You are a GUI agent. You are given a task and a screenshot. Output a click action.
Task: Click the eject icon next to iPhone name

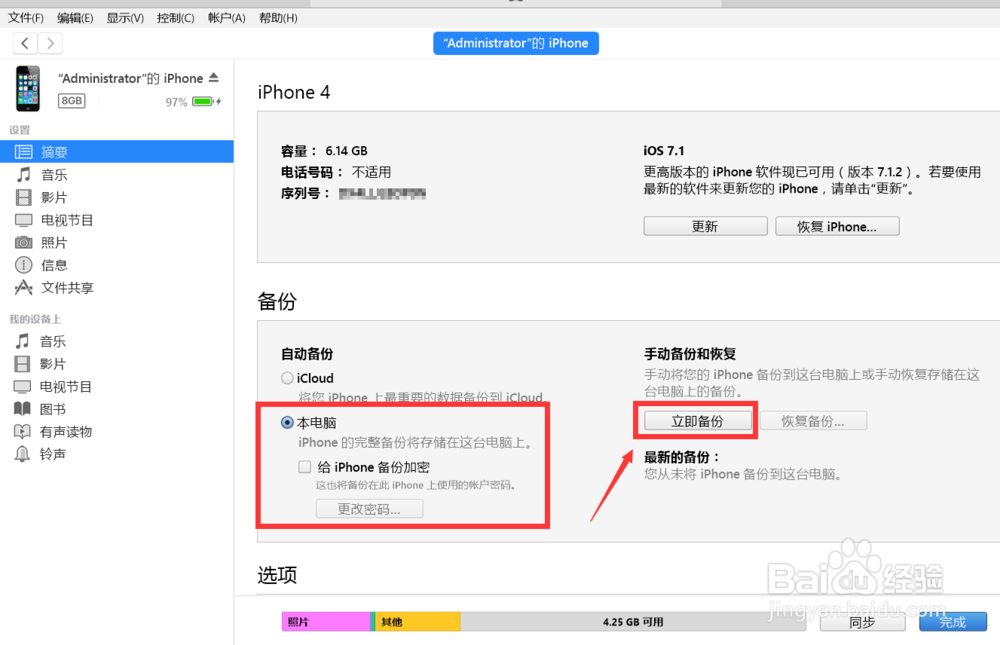click(x=214, y=78)
